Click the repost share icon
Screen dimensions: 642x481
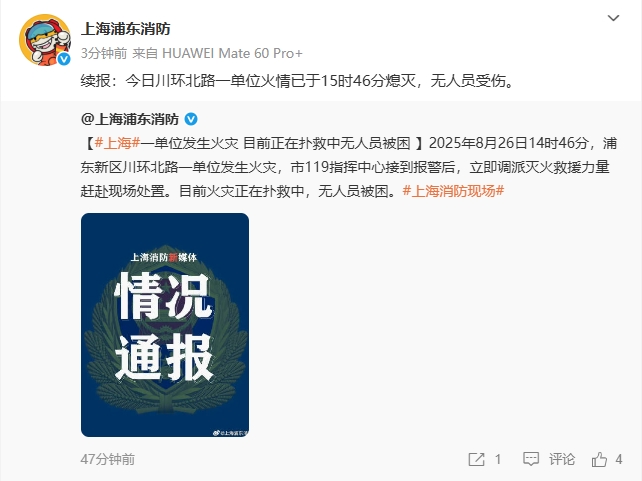coord(476,459)
